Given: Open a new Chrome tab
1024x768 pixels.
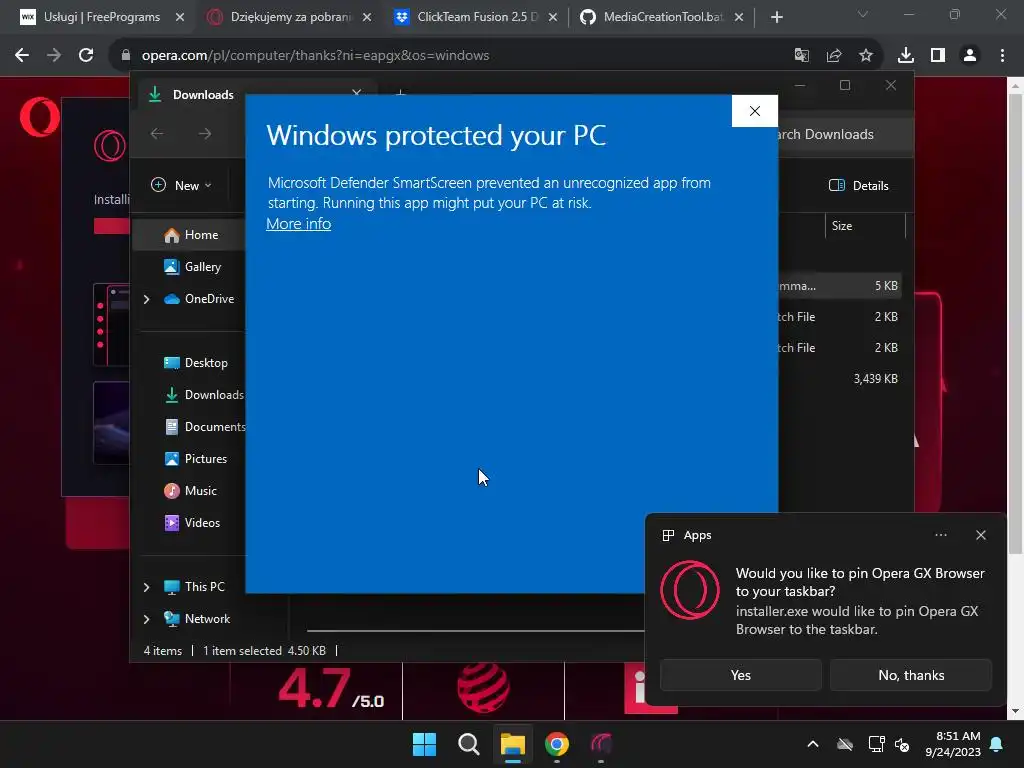Looking at the screenshot, I should tap(776, 17).
